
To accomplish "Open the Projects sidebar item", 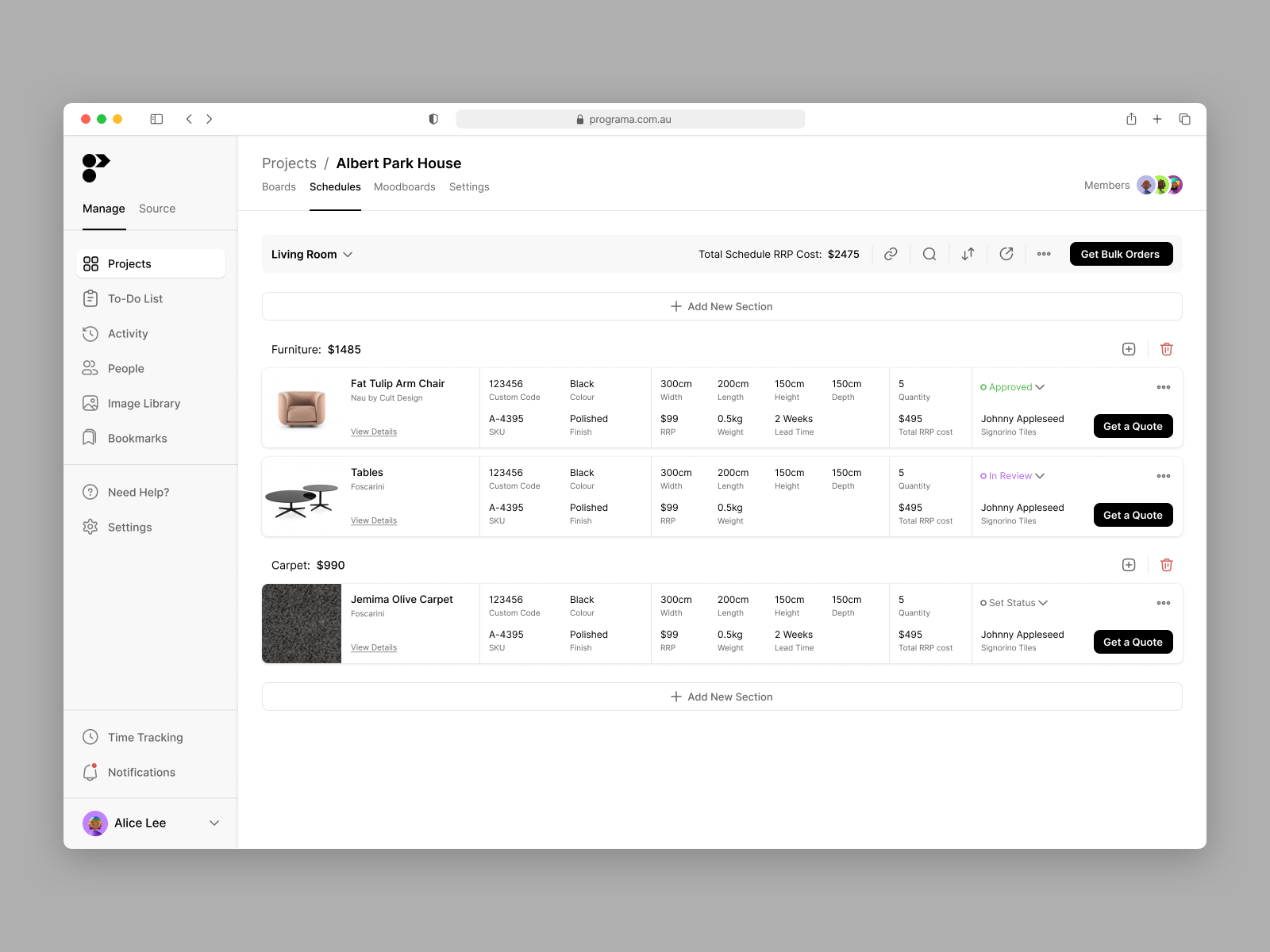I will pyautogui.click(x=151, y=263).
